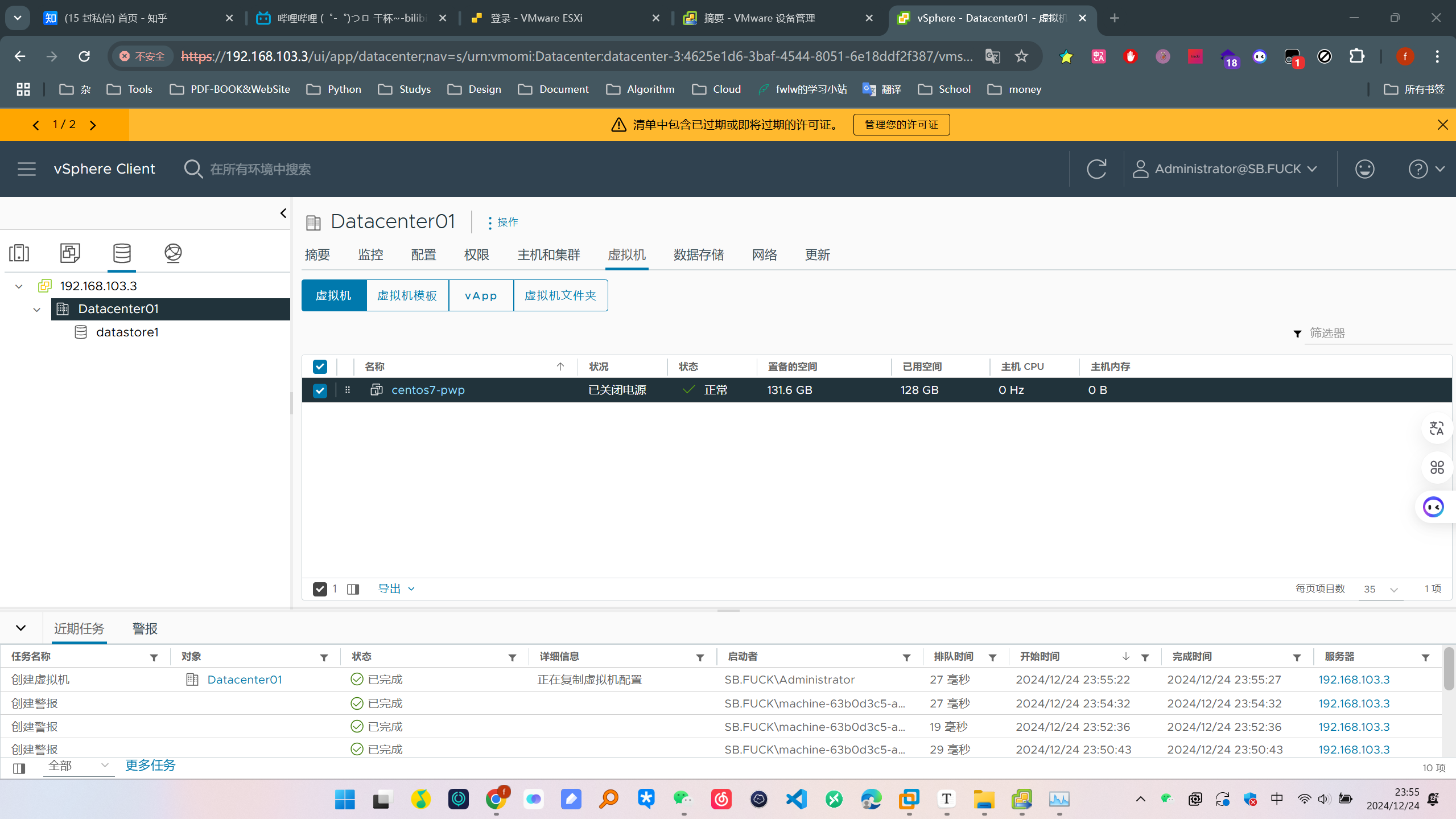This screenshot has width=1456, height=819.
Task: Click the 筛选器 filter input field
Action: tap(1377, 333)
